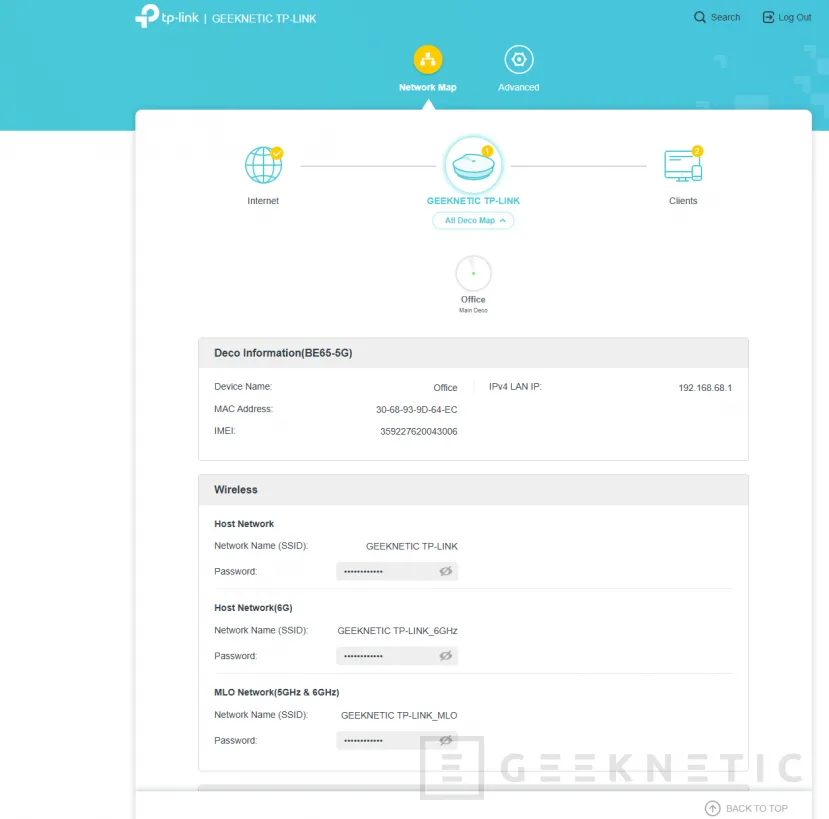Click the BACK TO TOP button
Viewport: 829px width, 819px height.
(747, 808)
